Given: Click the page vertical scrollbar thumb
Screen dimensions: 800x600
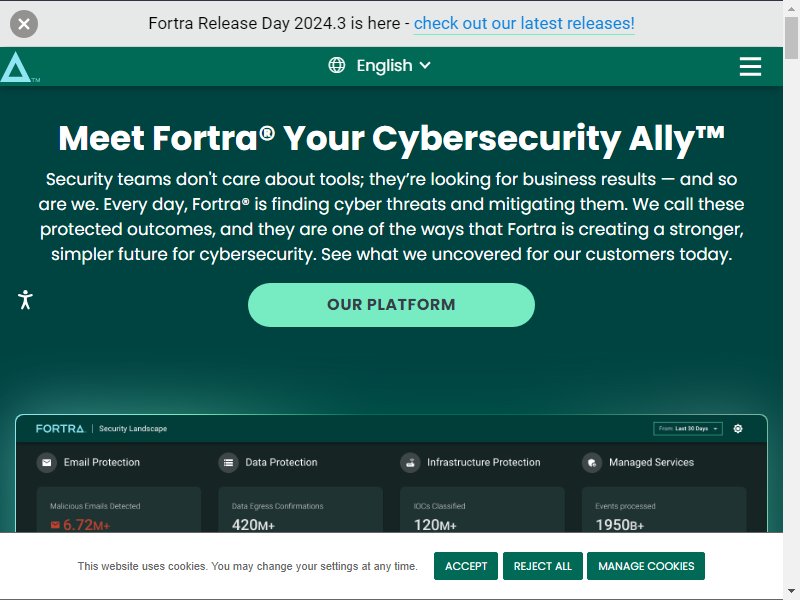Looking at the screenshot, I should pos(791,38).
